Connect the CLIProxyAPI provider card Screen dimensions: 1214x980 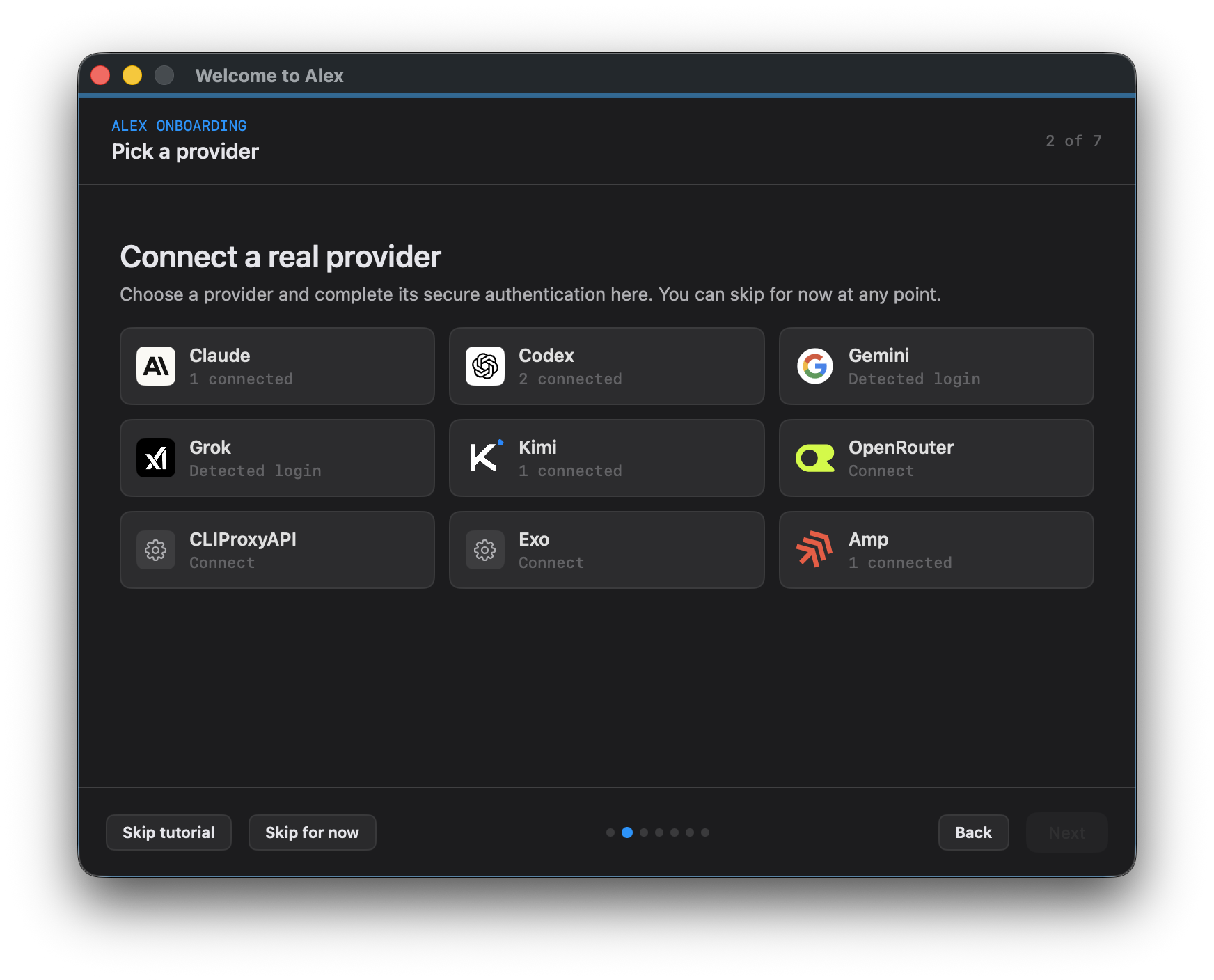point(277,550)
